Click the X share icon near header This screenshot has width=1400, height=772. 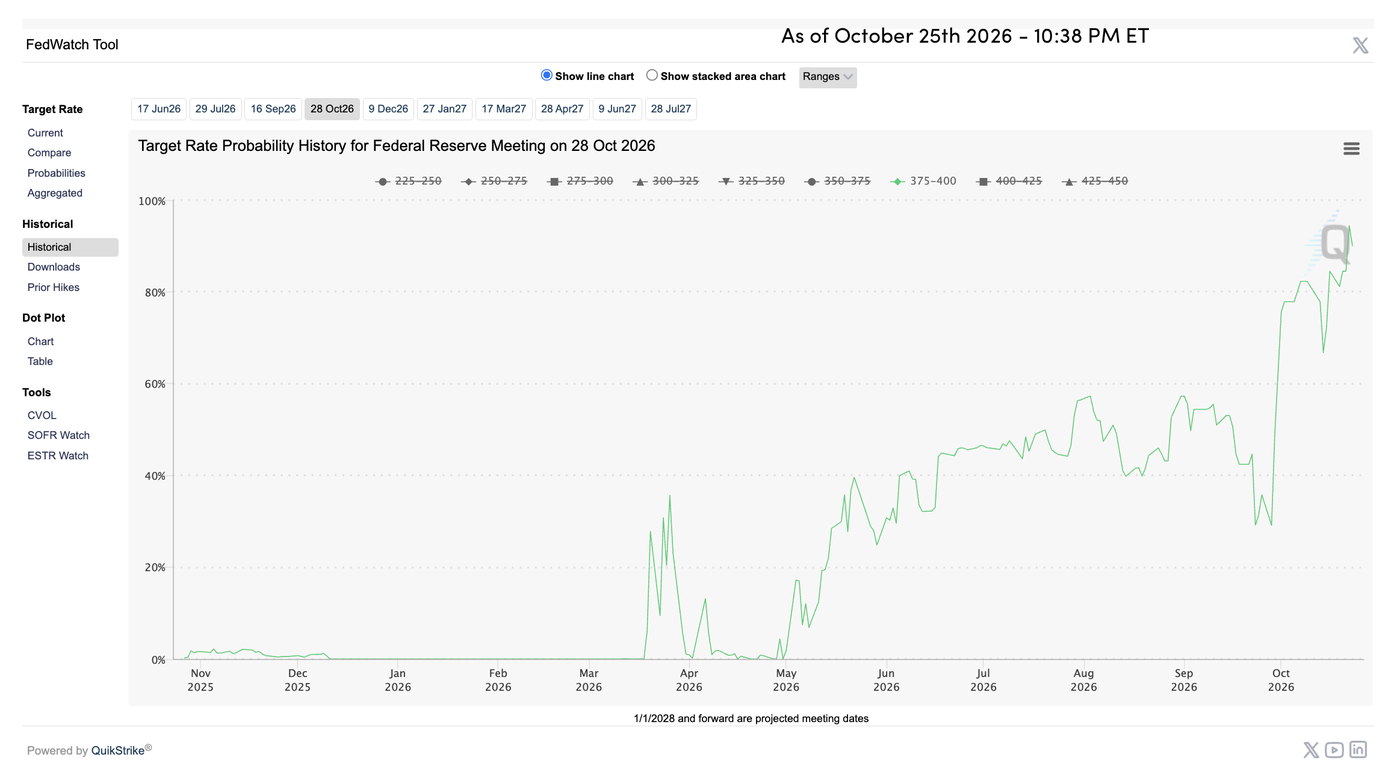[1360, 45]
